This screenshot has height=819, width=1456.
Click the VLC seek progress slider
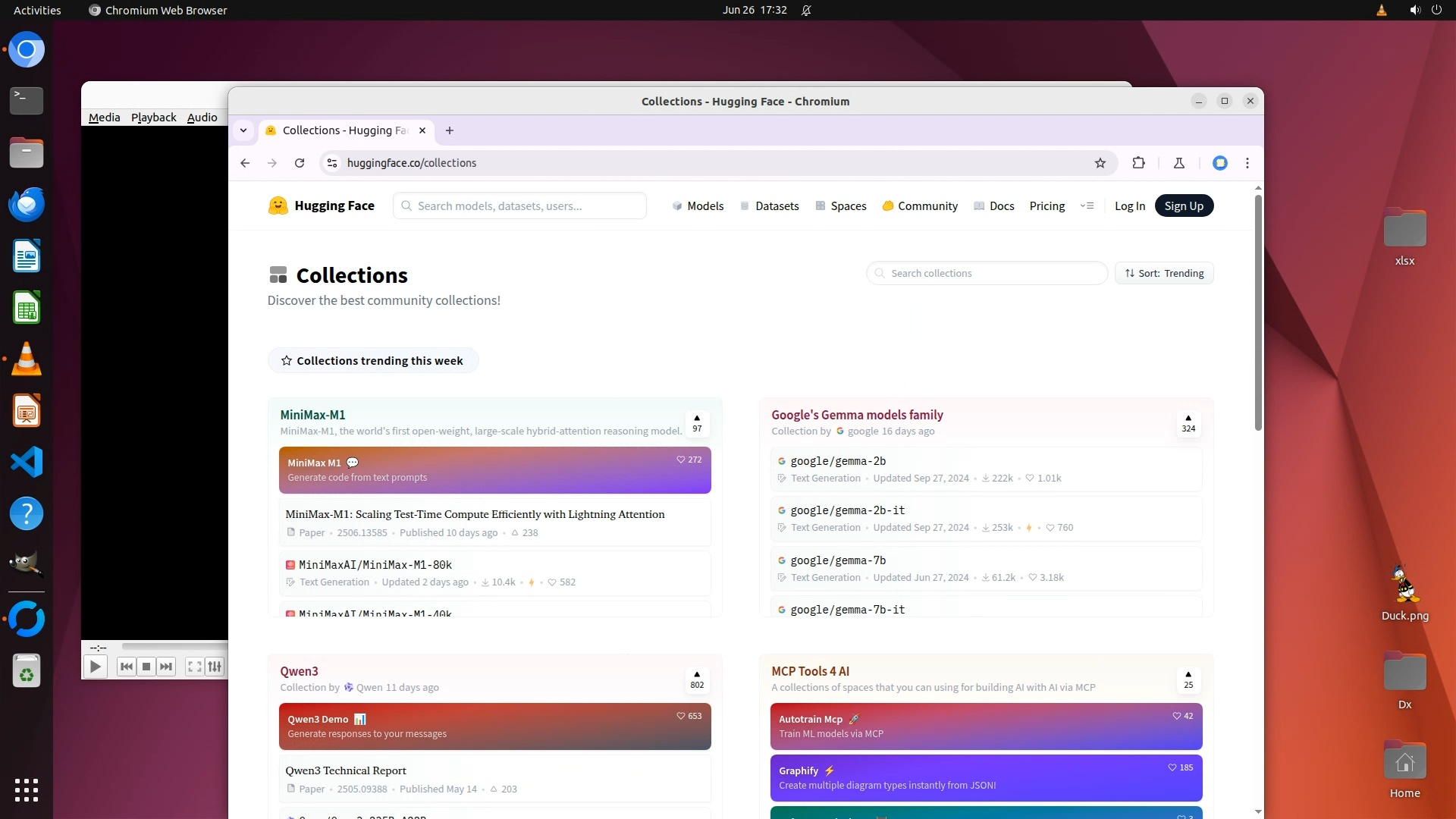(x=174, y=647)
